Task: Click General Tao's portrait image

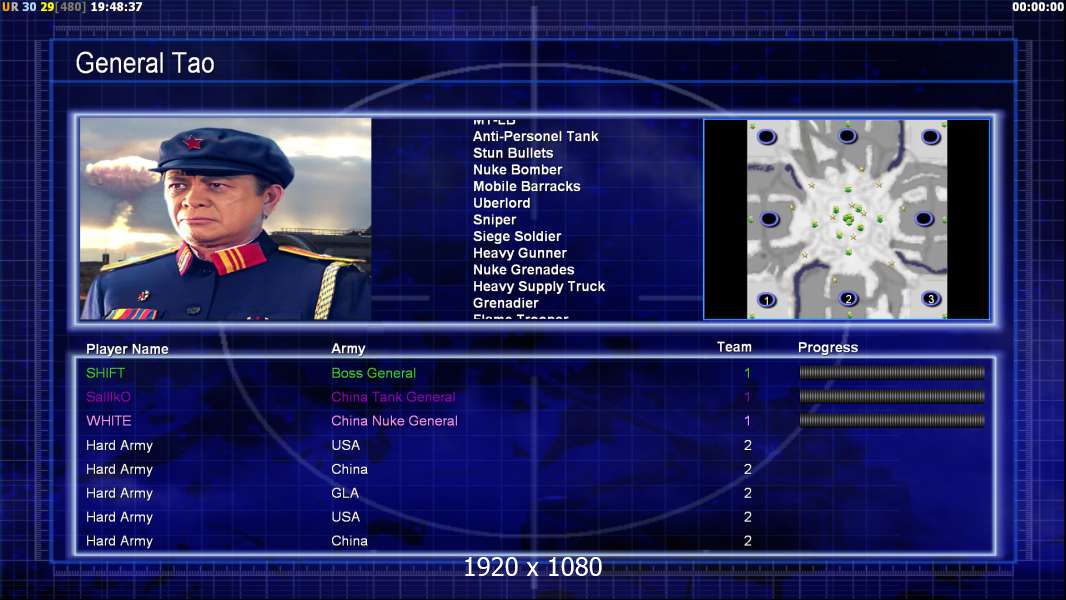Action: point(226,219)
